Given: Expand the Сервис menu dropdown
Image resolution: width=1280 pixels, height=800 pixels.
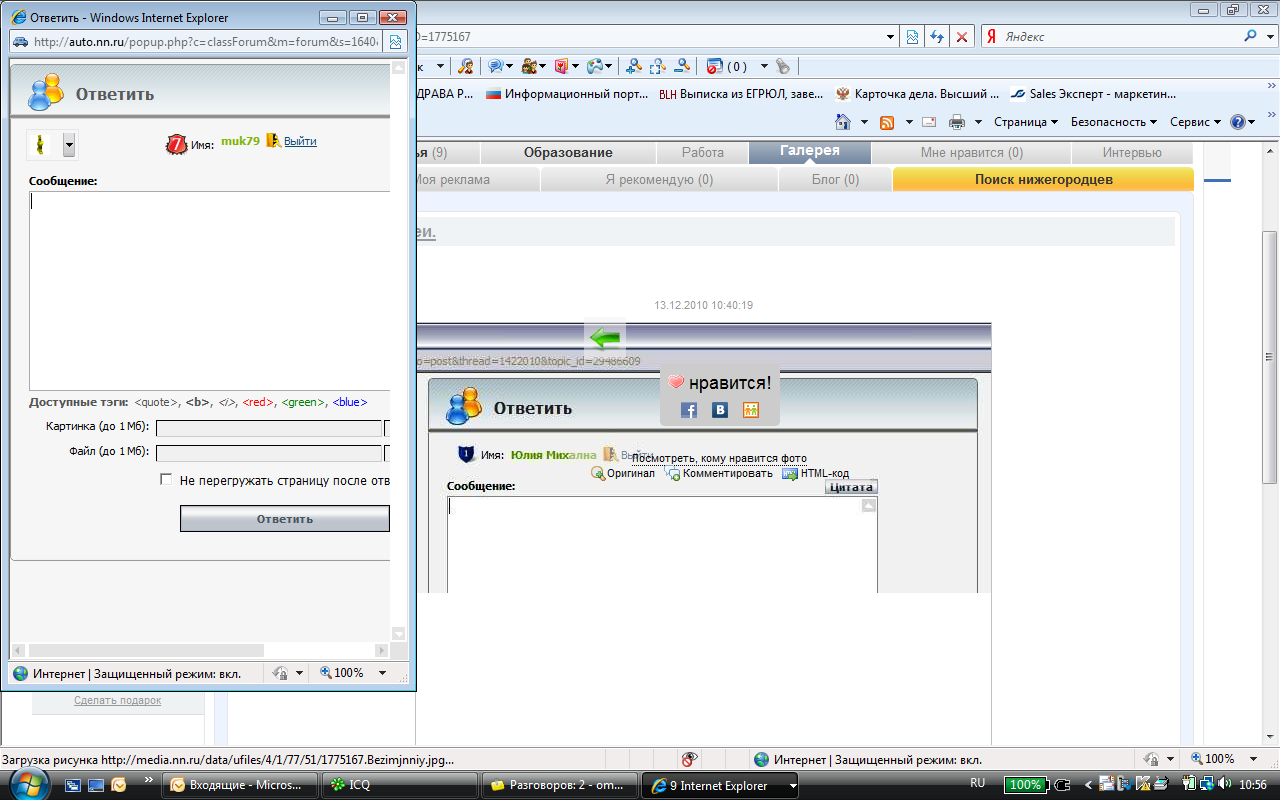Looking at the screenshot, I should pos(1196,122).
